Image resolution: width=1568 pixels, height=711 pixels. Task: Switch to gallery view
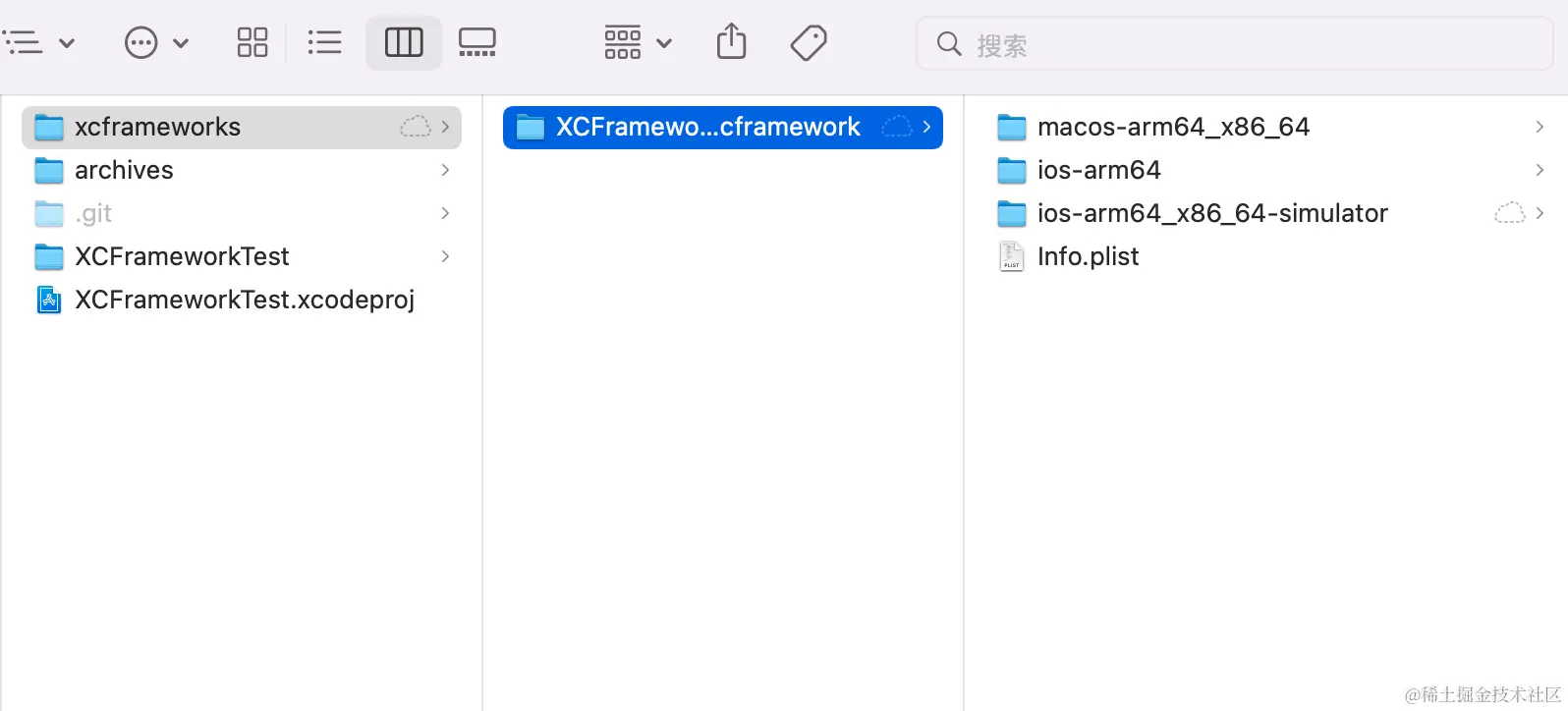pyautogui.click(x=477, y=42)
